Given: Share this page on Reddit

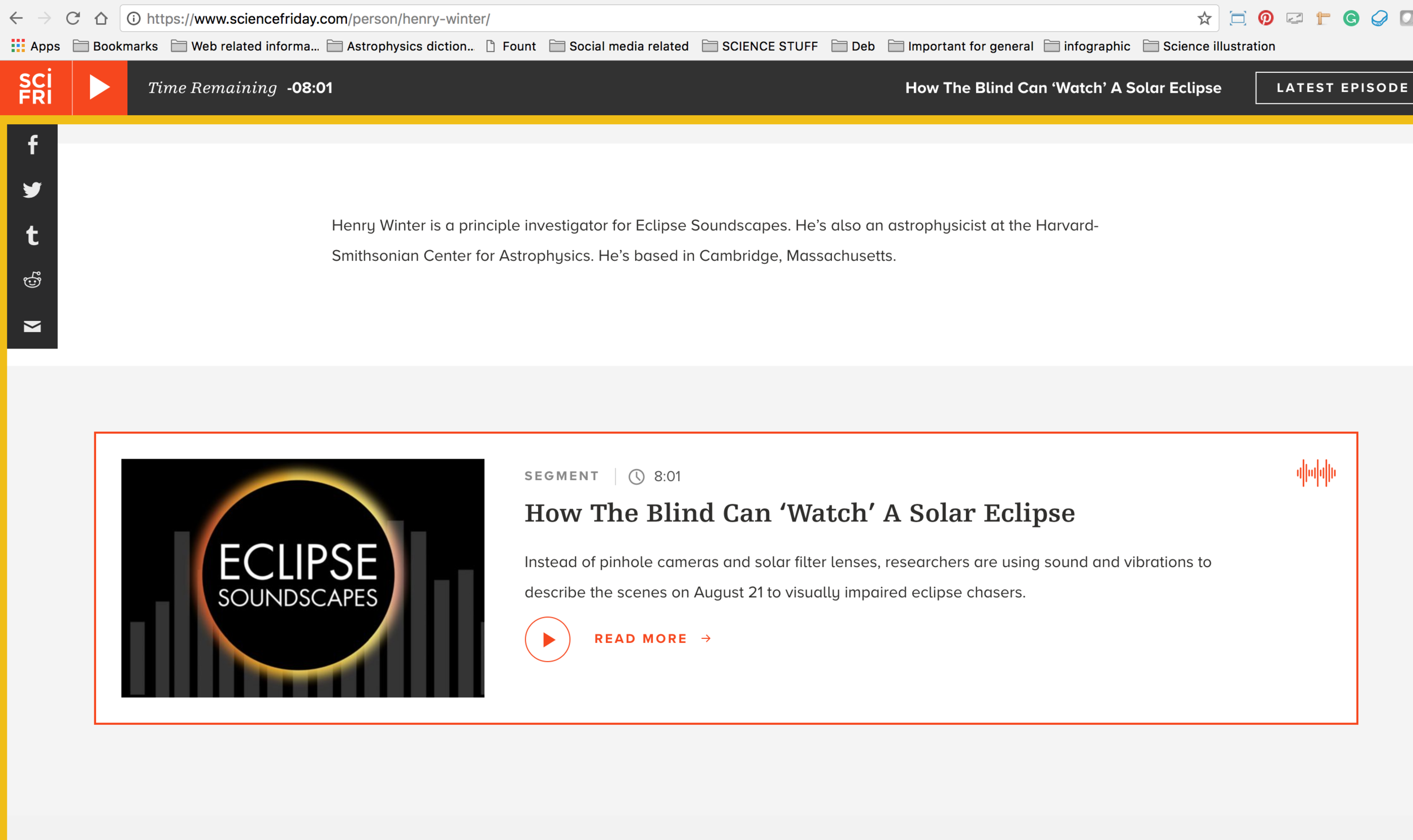Looking at the screenshot, I should pyautogui.click(x=32, y=280).
